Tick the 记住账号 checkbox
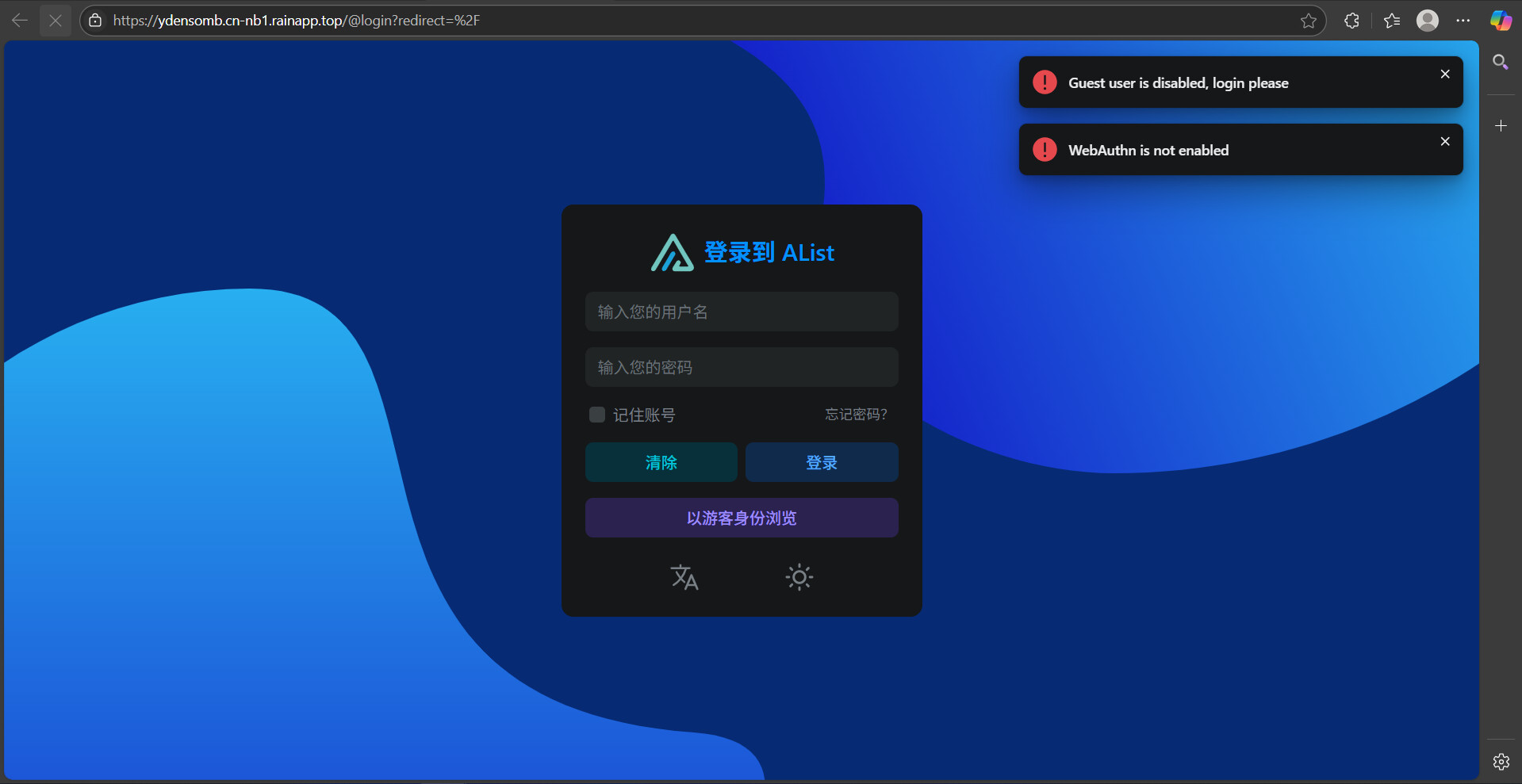1522x784 pixels. click(x=597, y=415)
